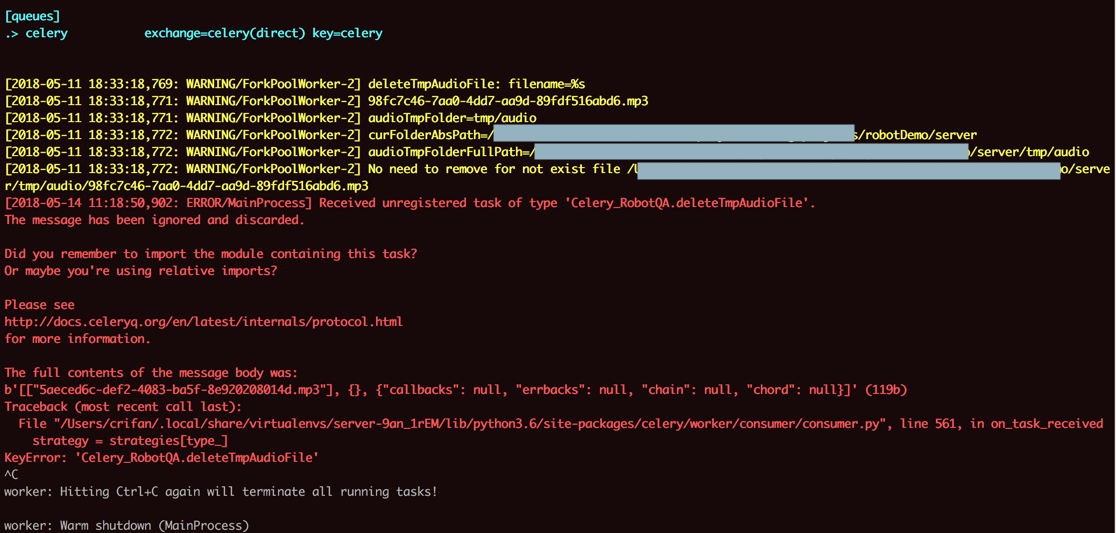Click the audioTmpFolder=tmp/audio log entry
Viewport: 1116px width, 533px height.
pyautogui.click(x=452, y=118)
